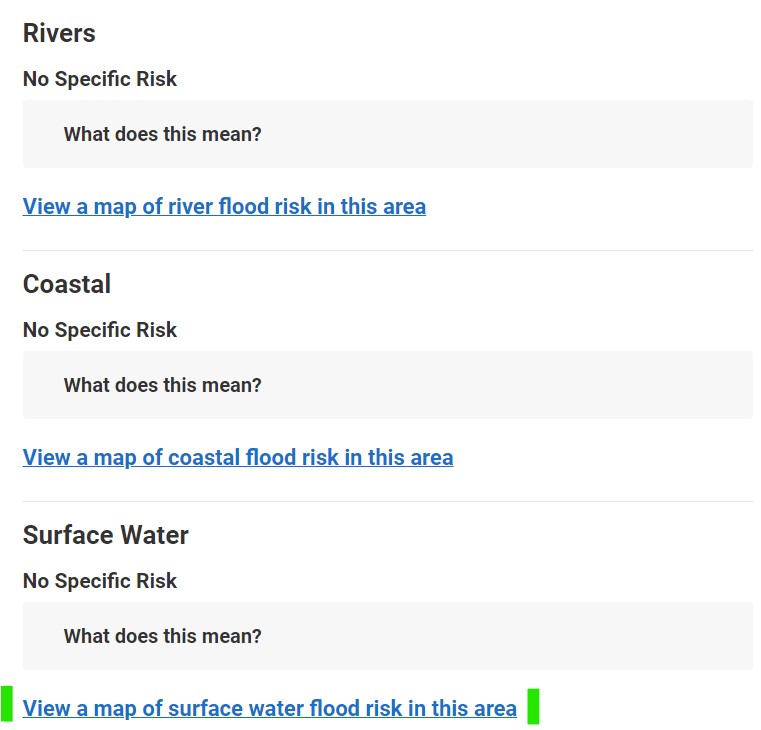Viewport: 761px width, 730px height.
Task: View the surface water flood risk map
Action: 269,709
